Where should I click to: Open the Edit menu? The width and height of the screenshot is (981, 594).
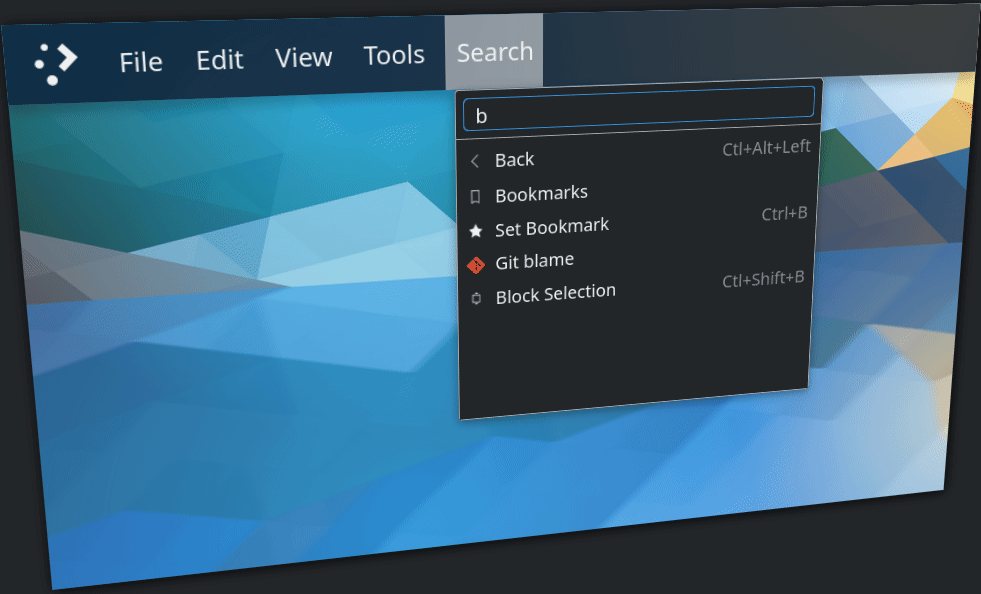(219, 60)
